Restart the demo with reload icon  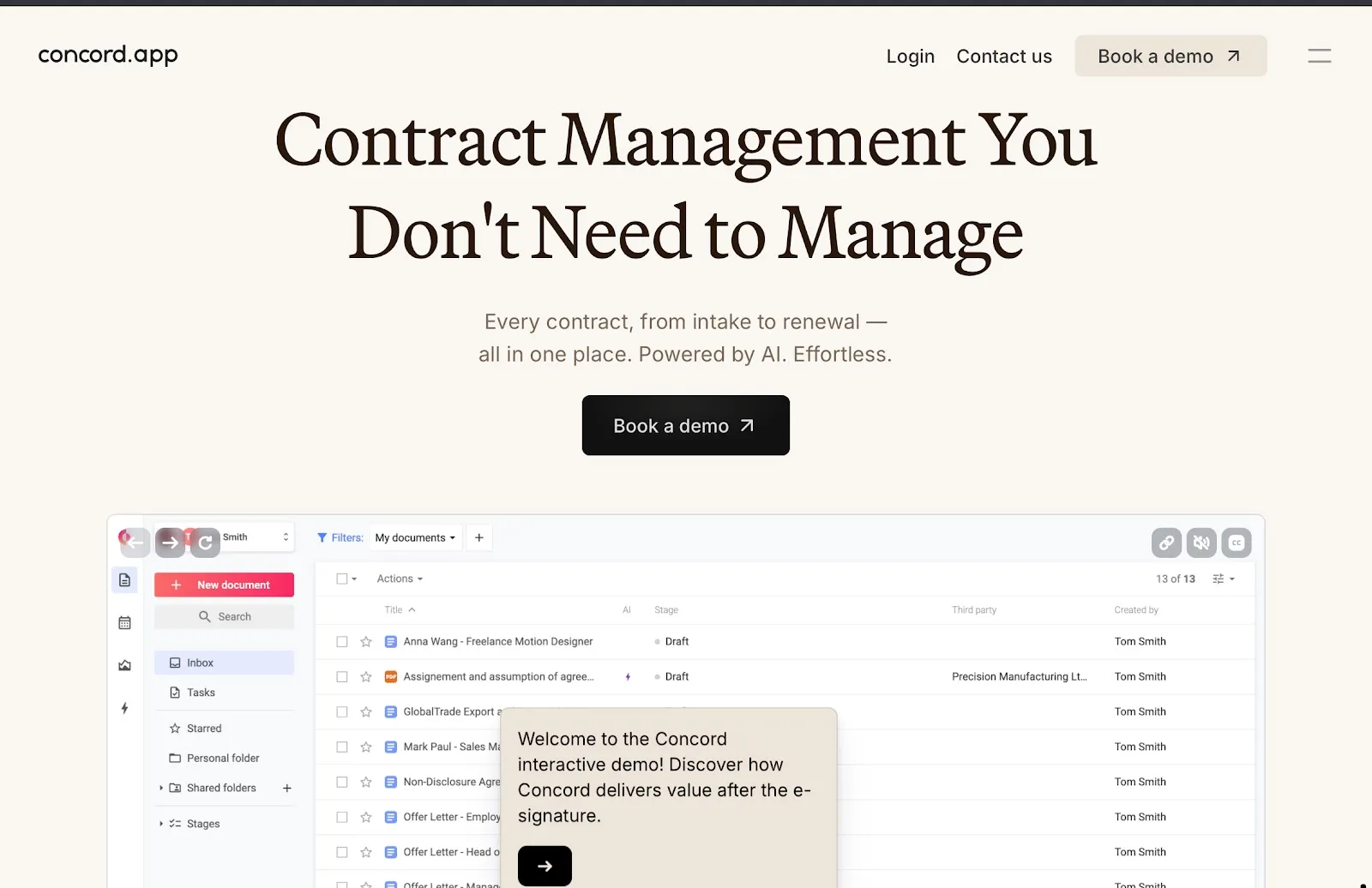click(205, 543)
